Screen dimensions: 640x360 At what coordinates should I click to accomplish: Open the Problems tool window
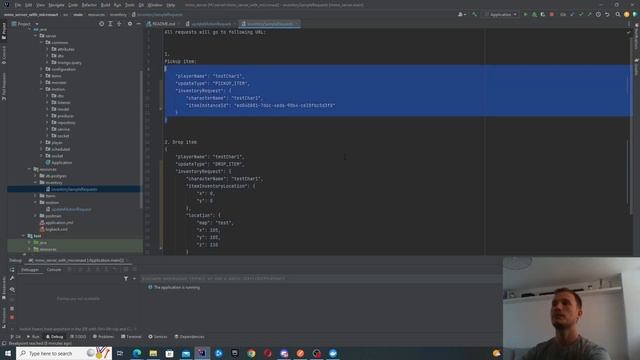[x=103, y=337]
